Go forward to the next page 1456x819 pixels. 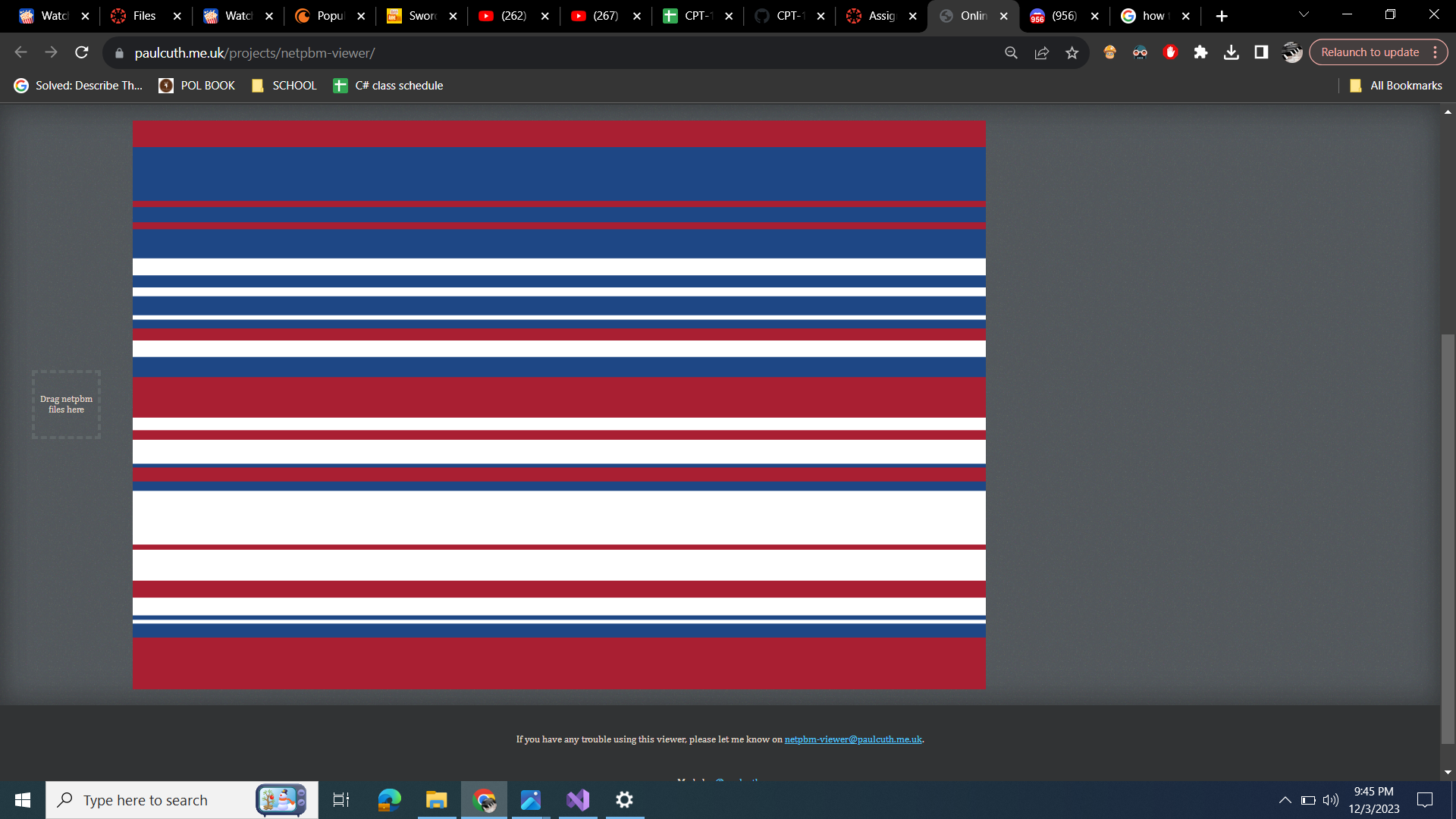pyautogui.click(x=51, y=52)
